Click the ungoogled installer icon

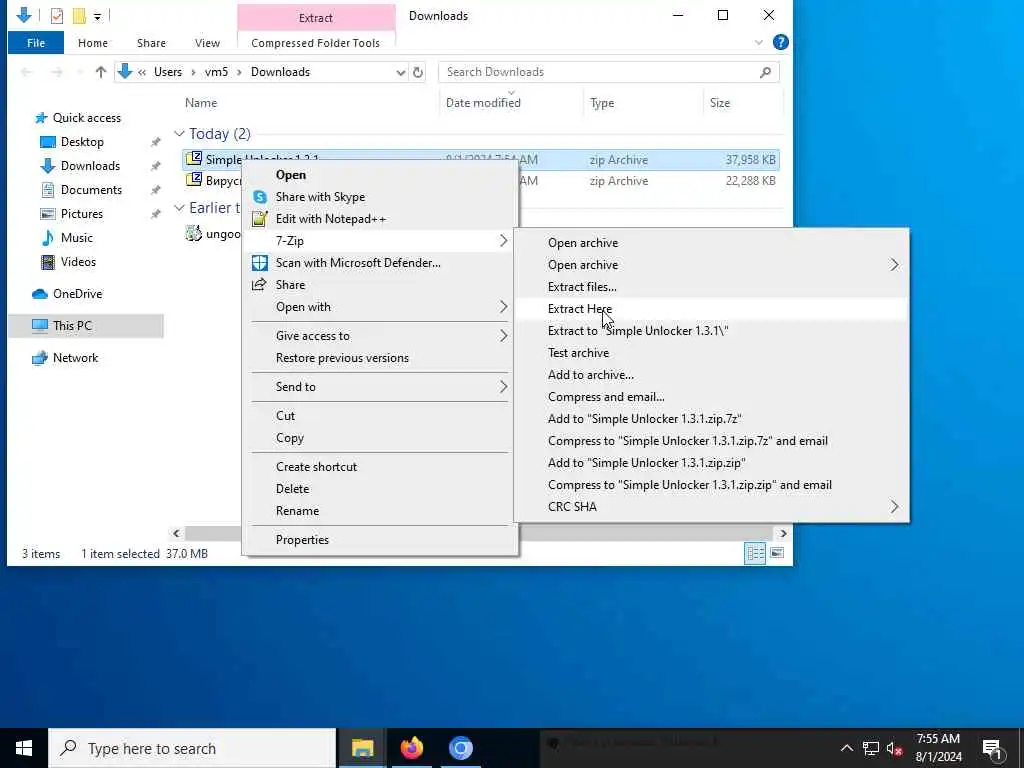[194, 233]
